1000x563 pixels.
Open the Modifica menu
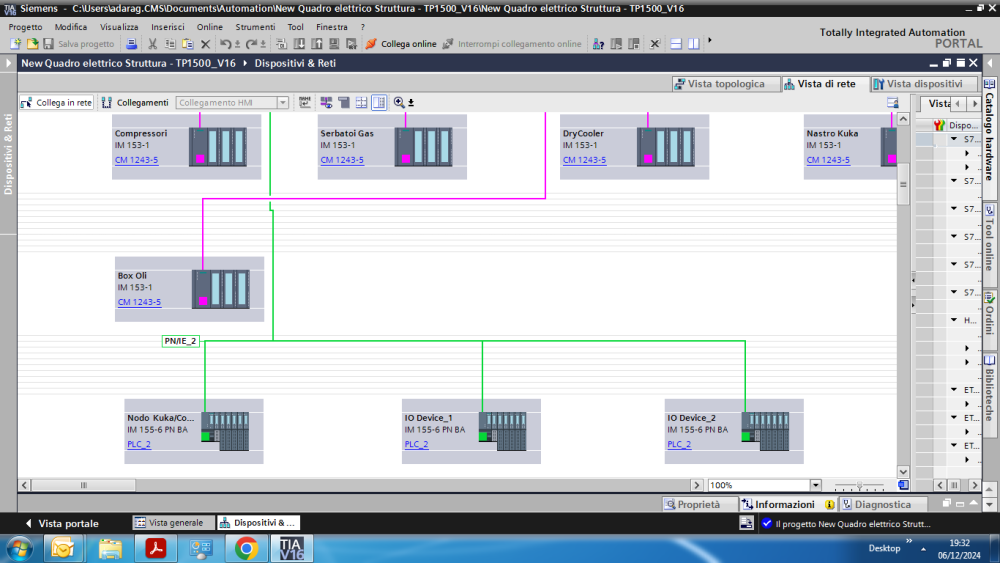(71, 27)
